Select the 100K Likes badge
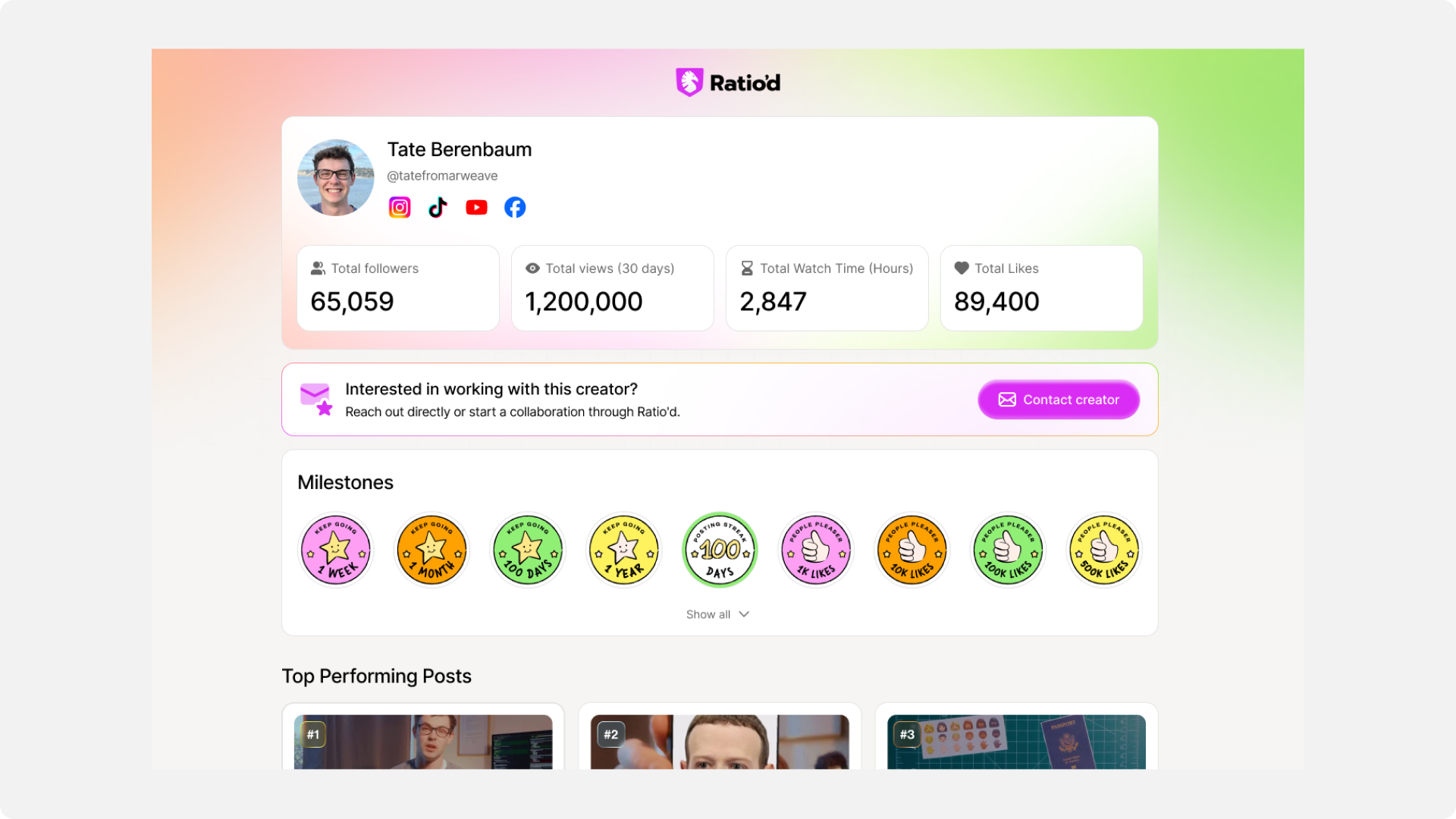The image size is (1456, 819). (x=1008, y=550)
